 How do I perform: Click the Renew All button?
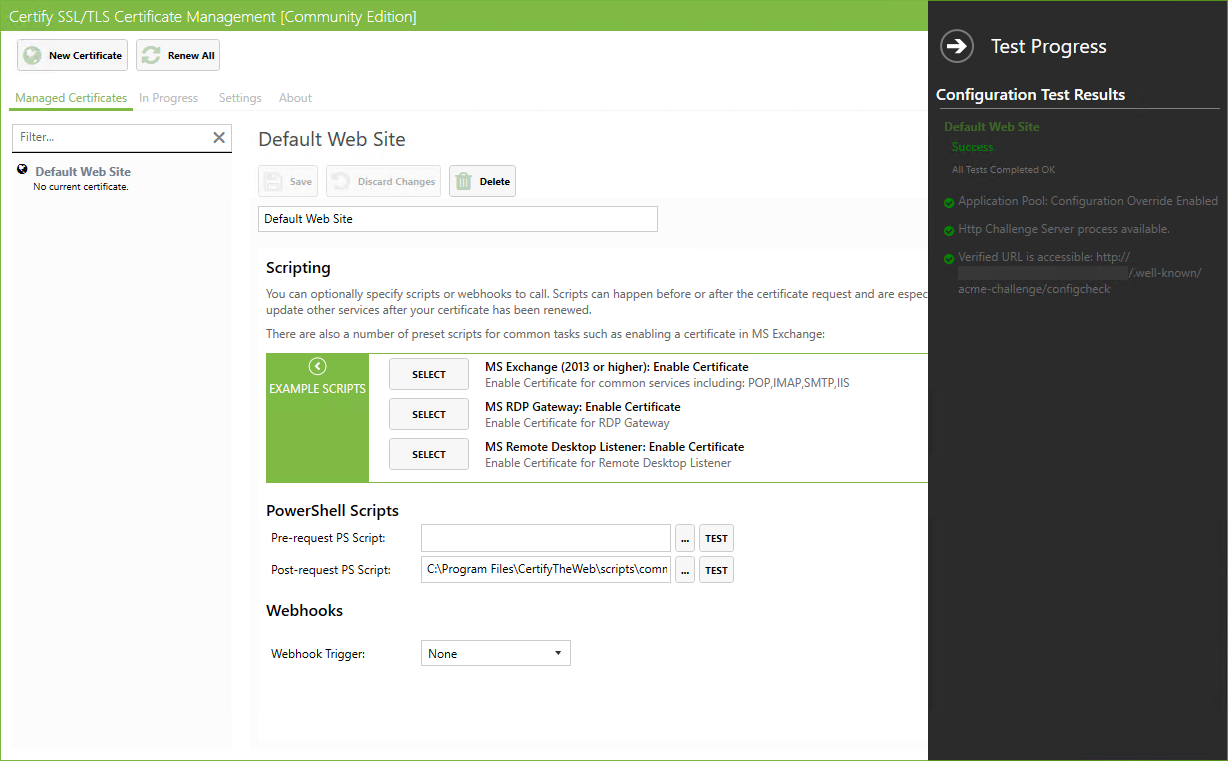coord(178,55)
